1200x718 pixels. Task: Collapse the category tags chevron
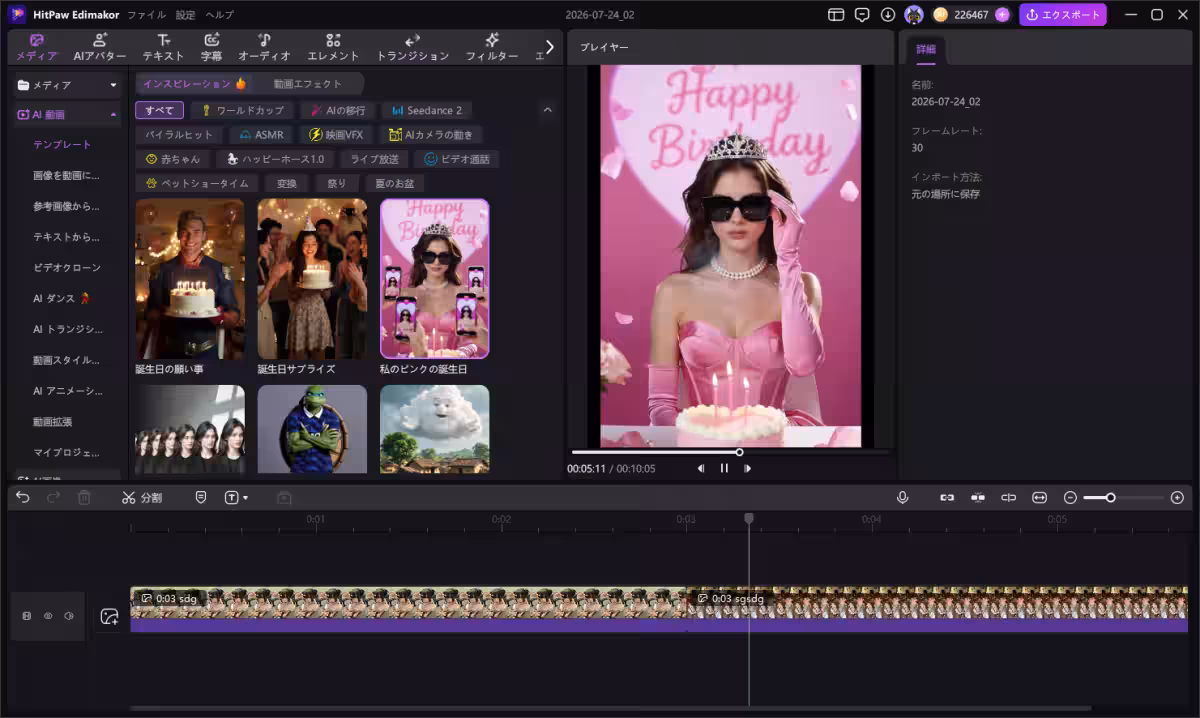pos(547,110)
